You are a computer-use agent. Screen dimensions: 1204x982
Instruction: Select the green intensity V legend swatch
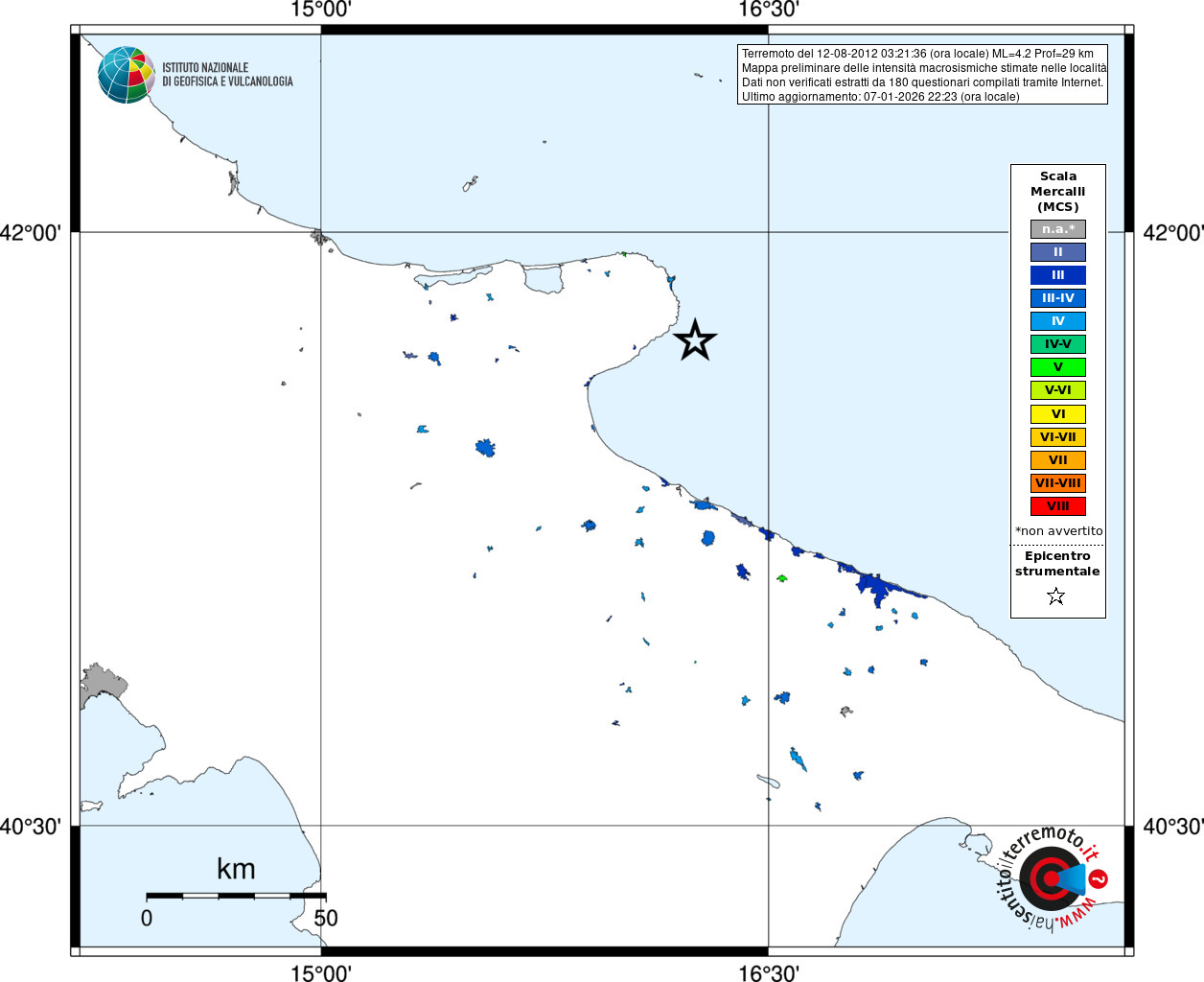pyautogui.click(x=1058, y=367)
